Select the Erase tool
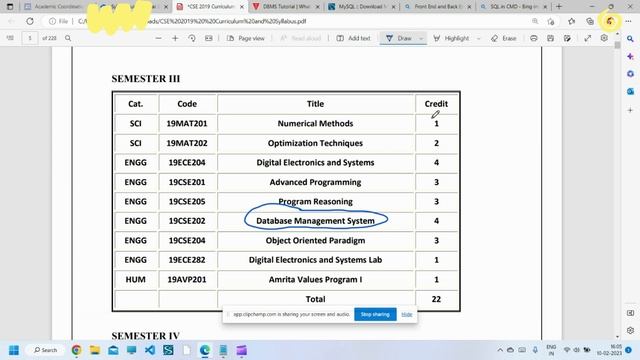Image resolution: width=640 pixels, height=360 pixels. coord(504,38)
